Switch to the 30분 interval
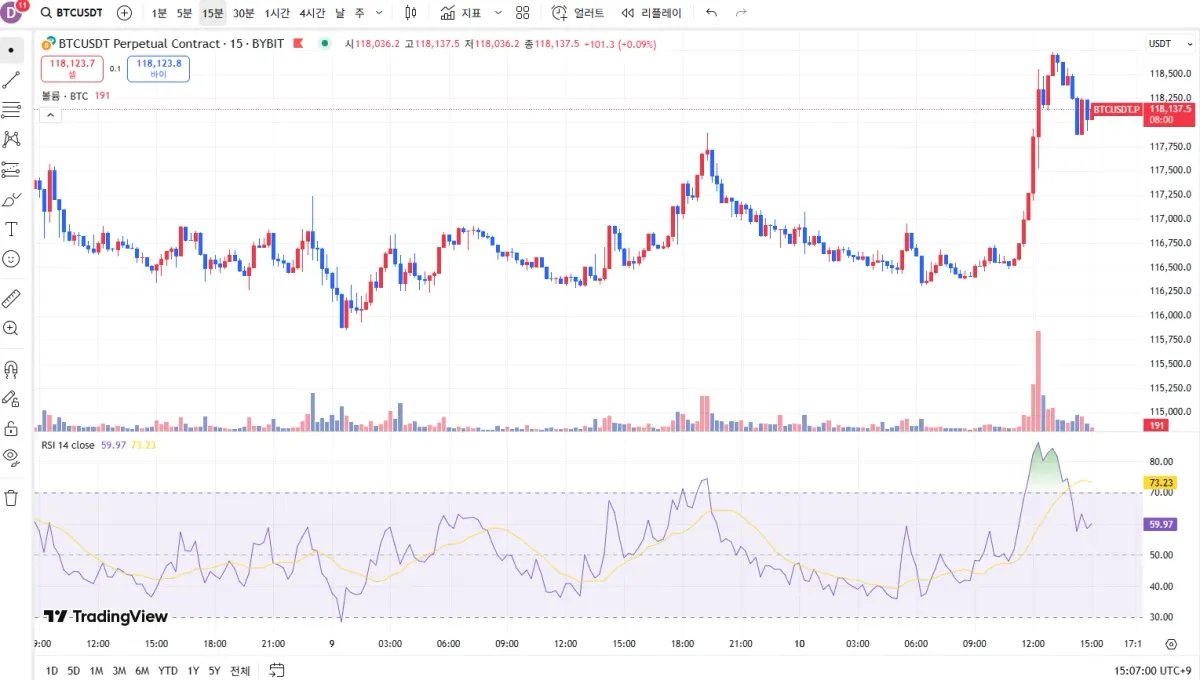Screen dimensions: 1200x680 pyautogui.click(x=244, y=13)
